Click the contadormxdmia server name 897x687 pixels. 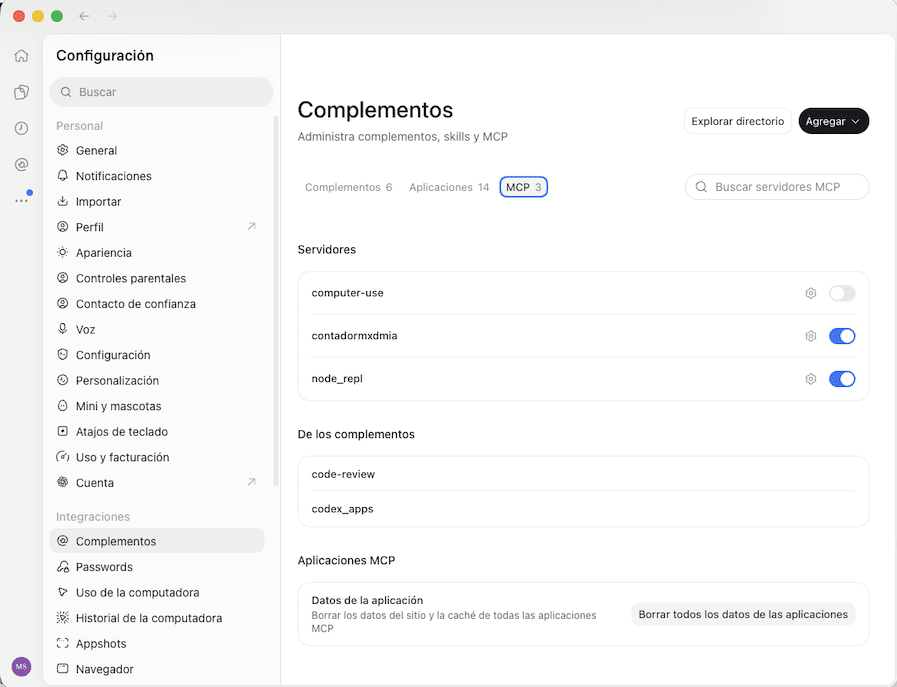(x=354, y=336)
